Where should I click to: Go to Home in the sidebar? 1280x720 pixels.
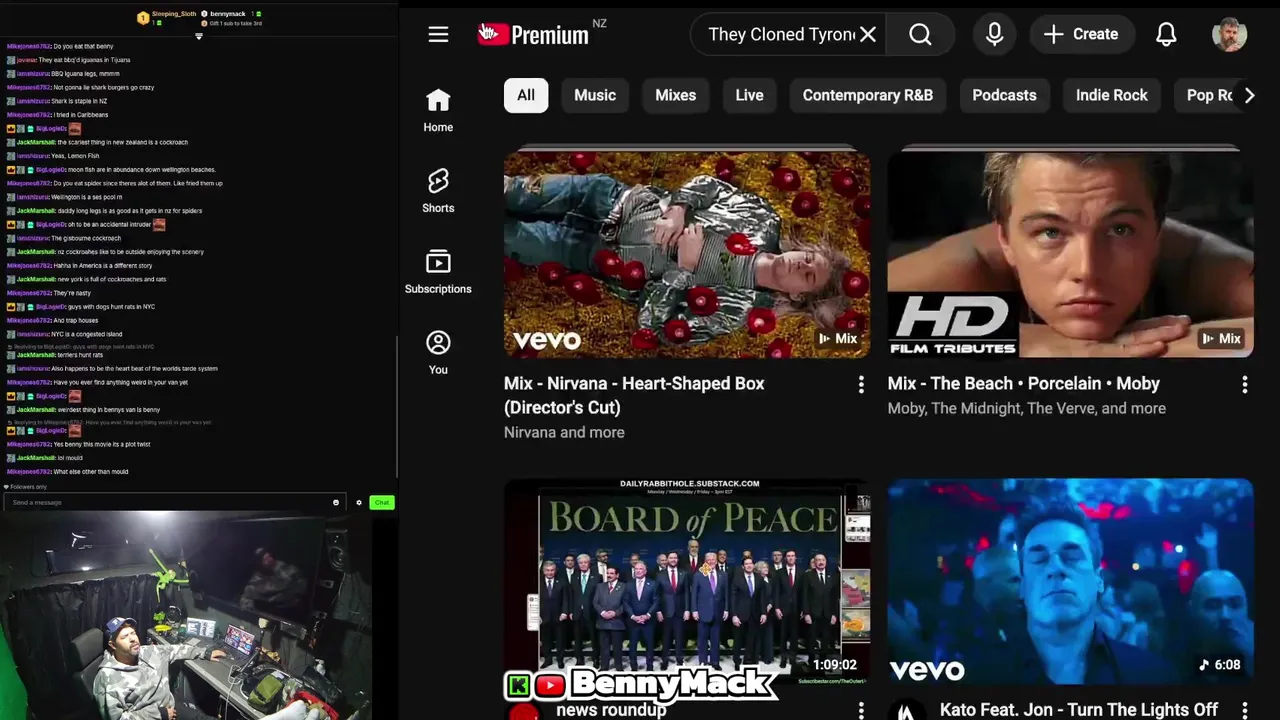pos(438,110)
